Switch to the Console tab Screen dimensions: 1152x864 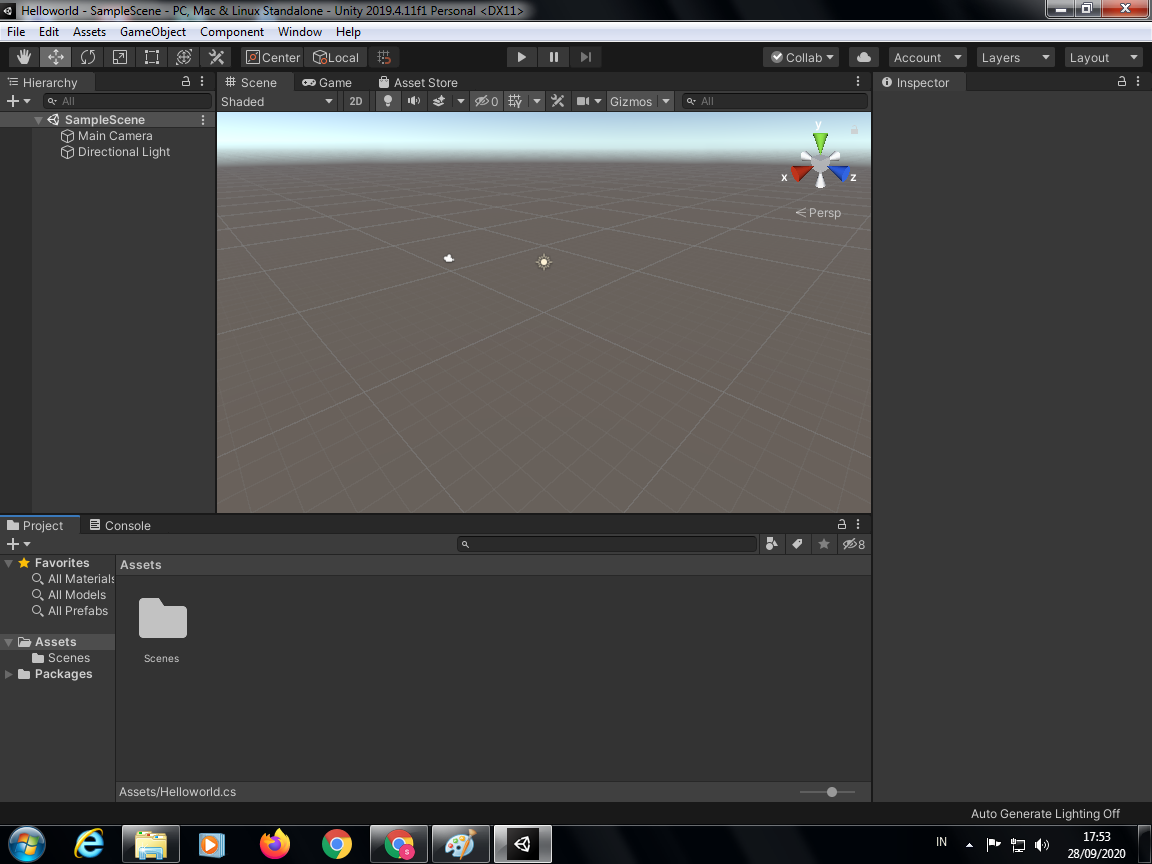click(x=120, y=525)
